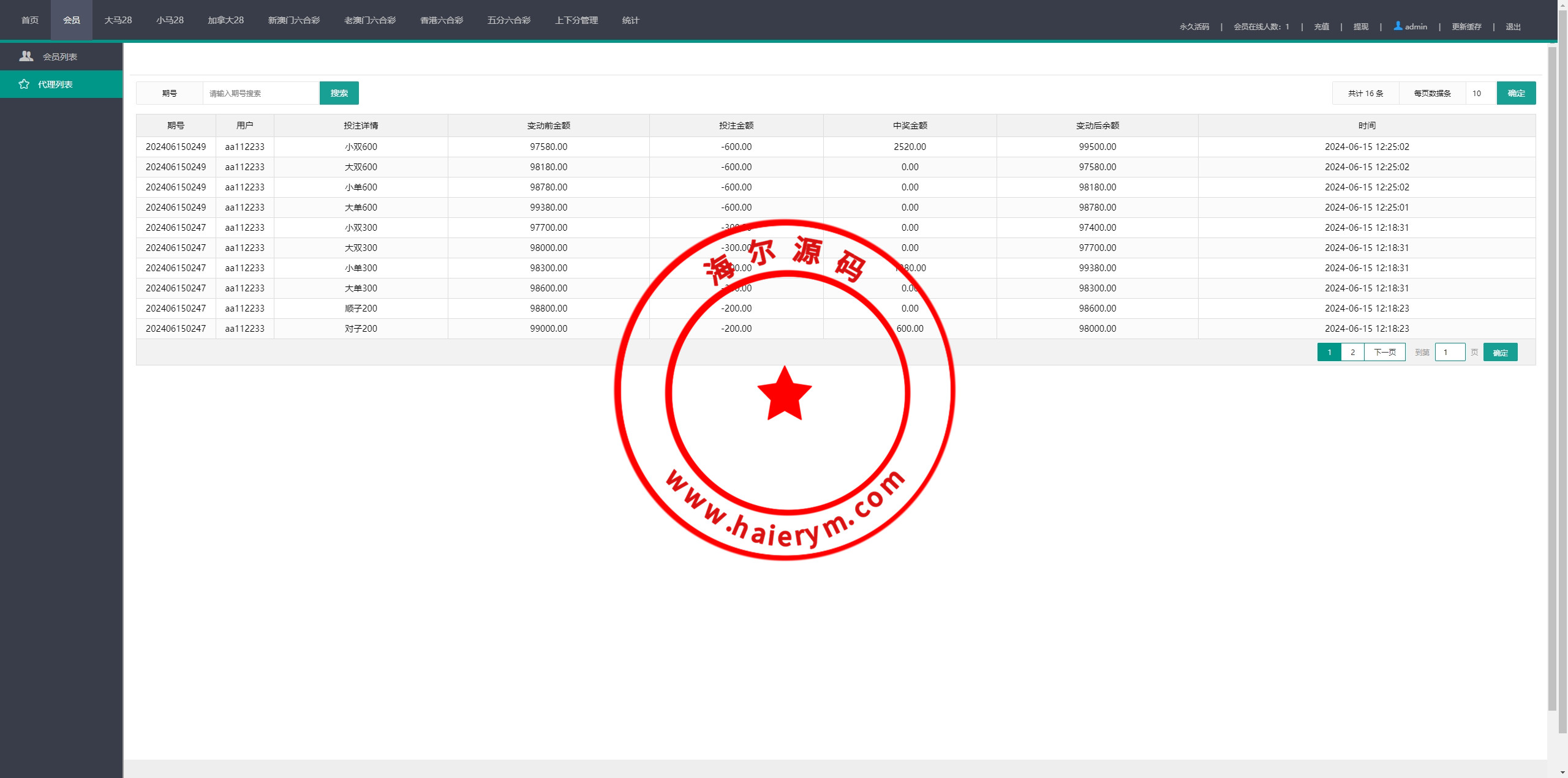
Task: Click the 退出 logout link
Action: click(x=1513, y=26)
